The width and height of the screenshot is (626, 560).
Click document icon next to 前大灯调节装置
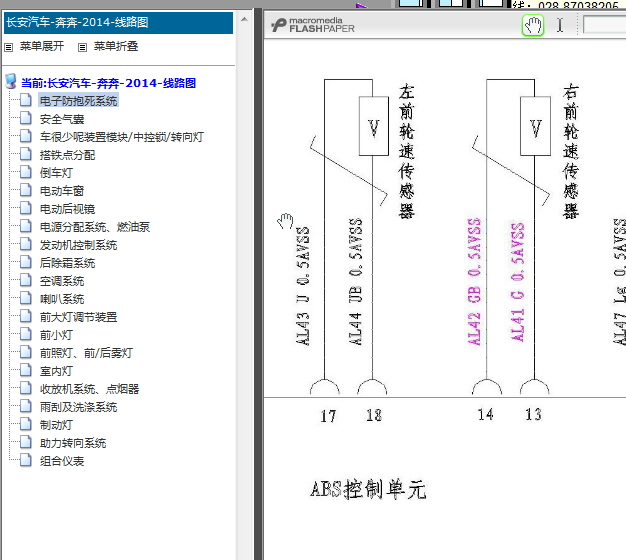[x=26, y=315]
